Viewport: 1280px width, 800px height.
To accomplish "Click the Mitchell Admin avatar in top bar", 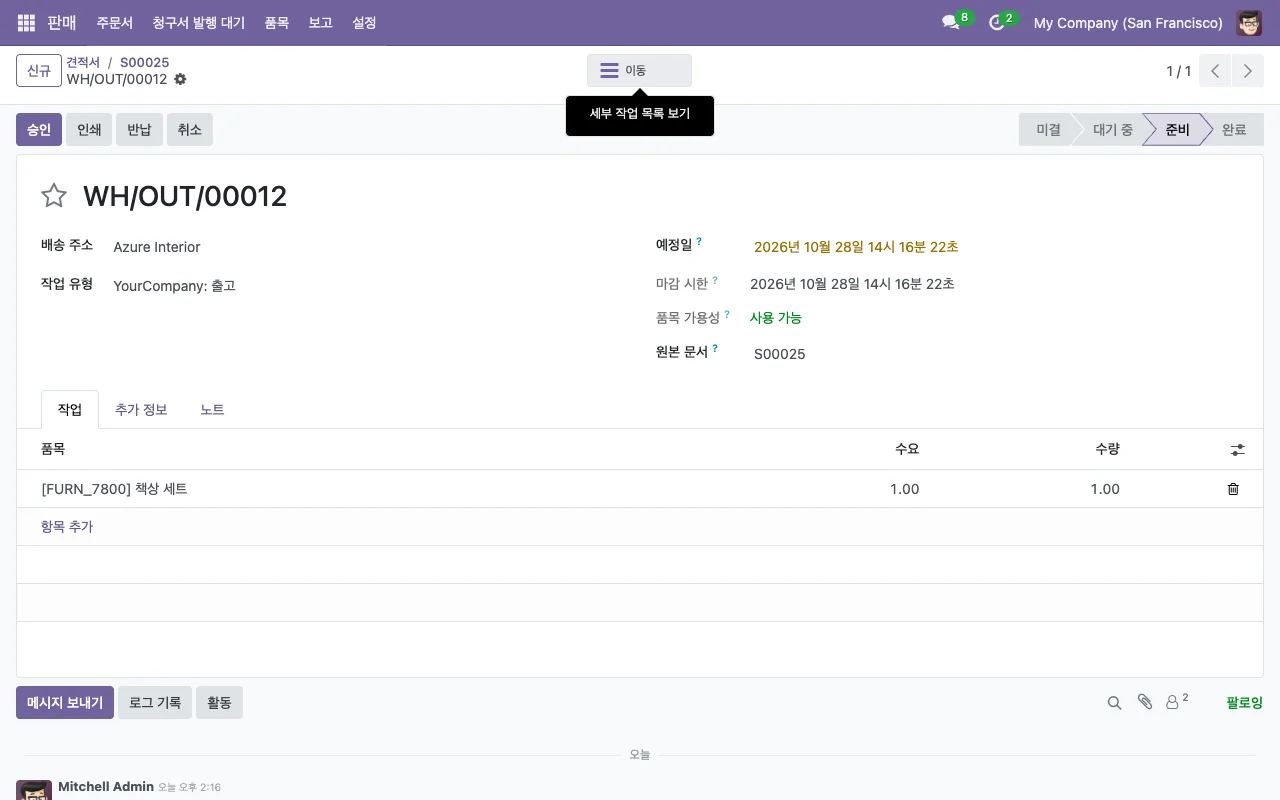I will point(1249,22).
